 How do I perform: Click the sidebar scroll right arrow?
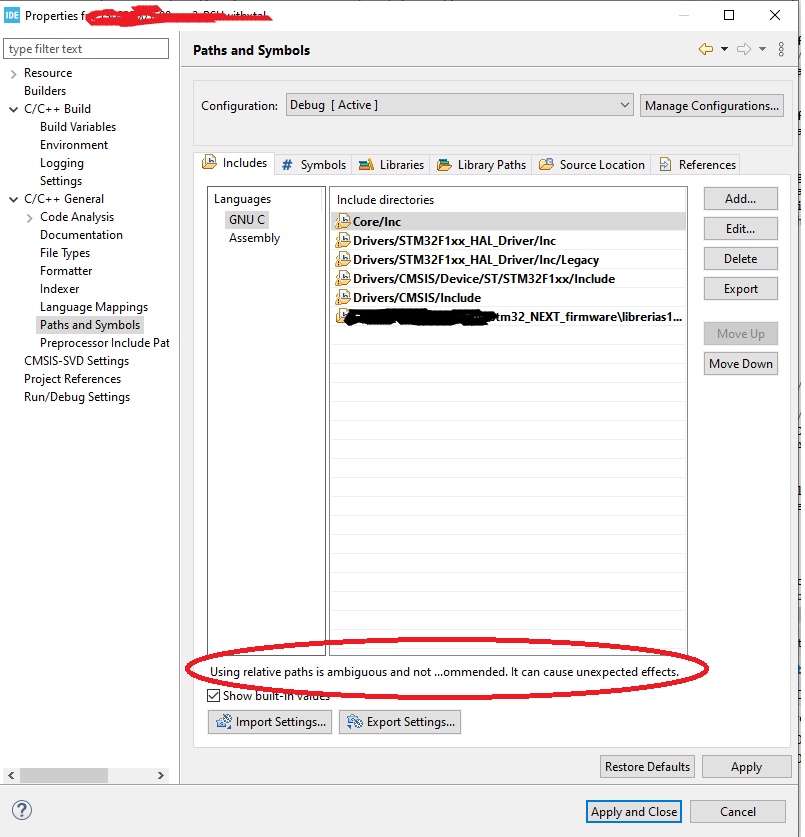161,775
